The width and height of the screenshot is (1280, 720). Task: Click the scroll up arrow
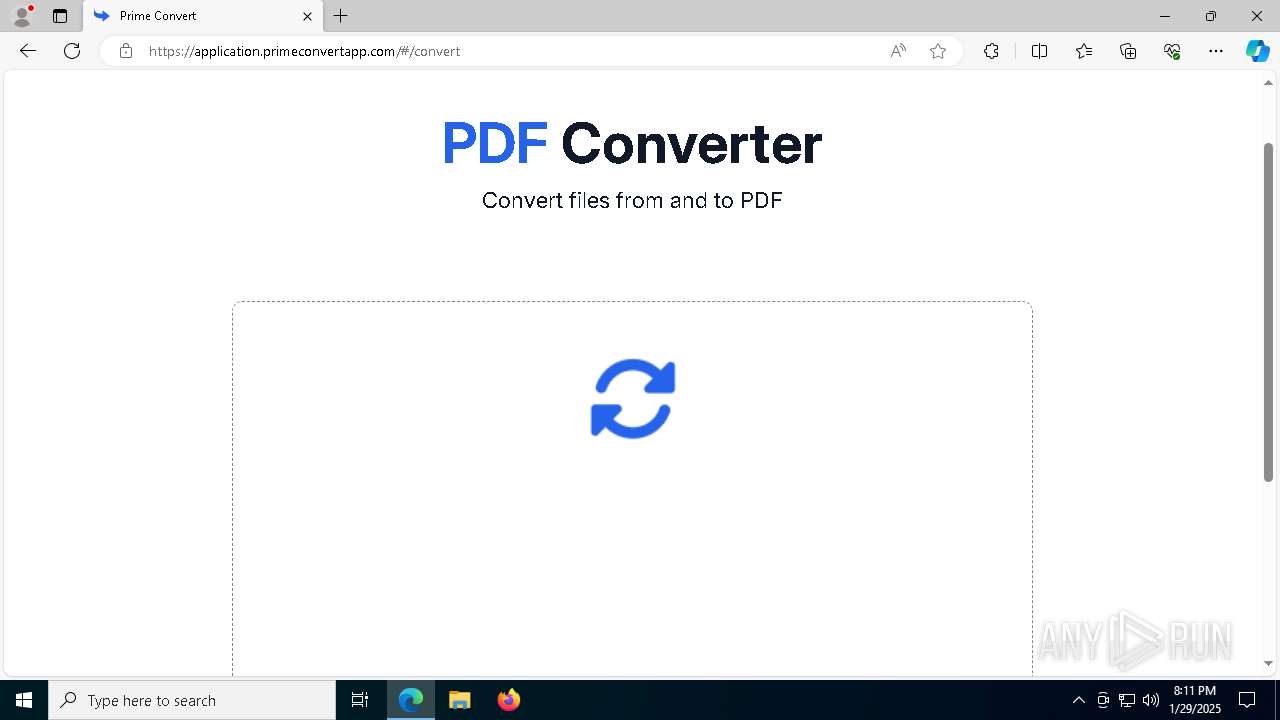click(1268, 83)
